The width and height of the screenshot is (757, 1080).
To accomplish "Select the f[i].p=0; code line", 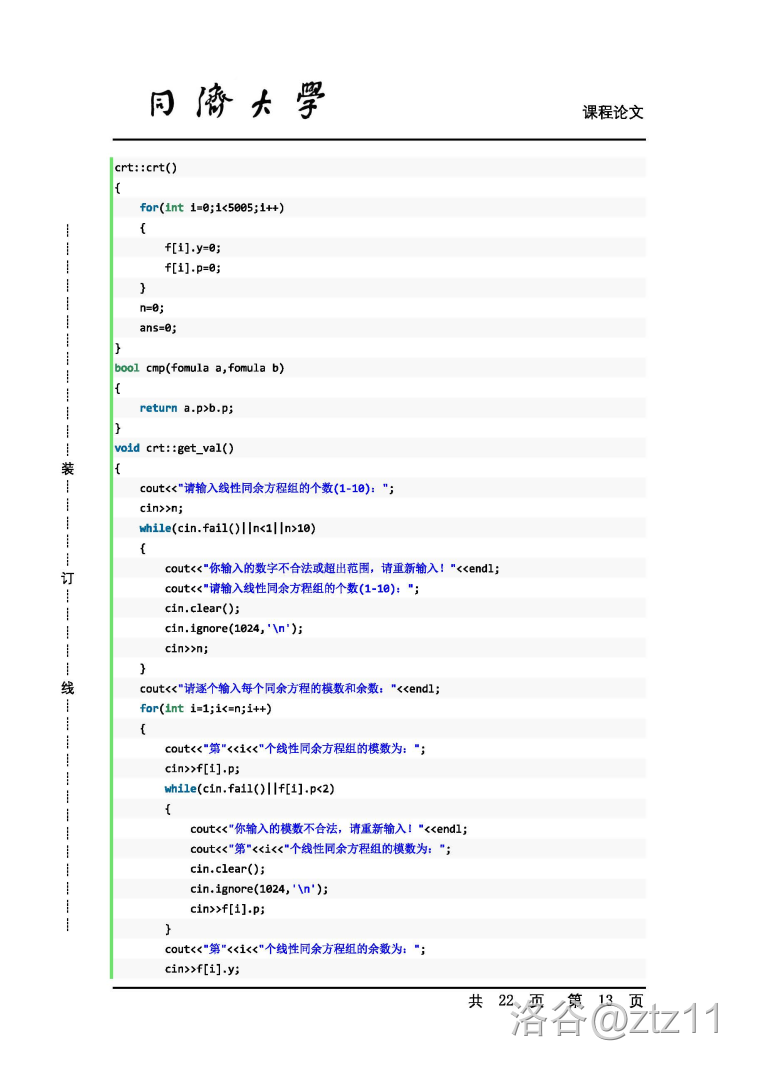I will click(192, 267).
